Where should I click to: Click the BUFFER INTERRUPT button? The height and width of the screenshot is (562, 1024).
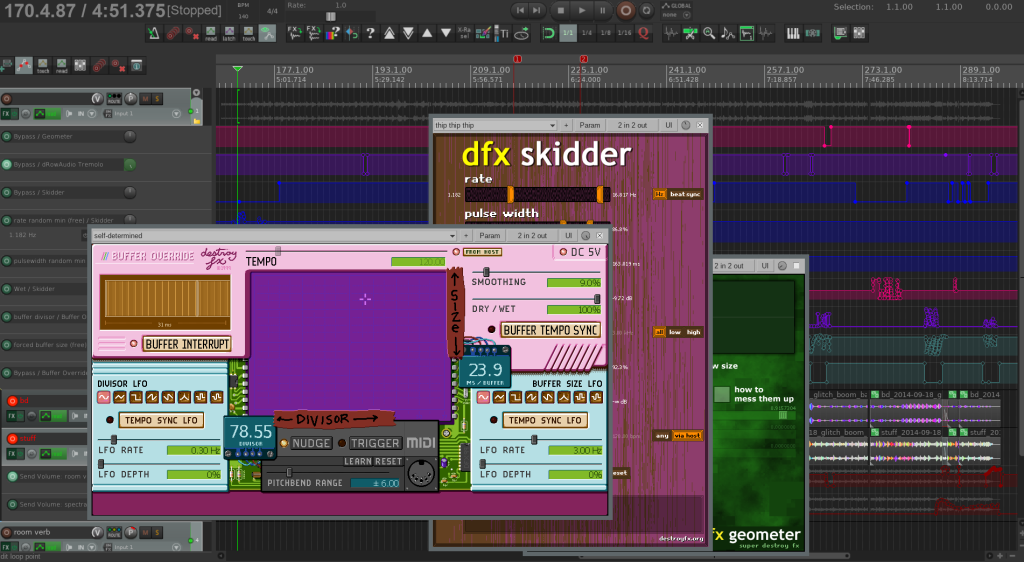pyautogui.click(x=187, y=344)
